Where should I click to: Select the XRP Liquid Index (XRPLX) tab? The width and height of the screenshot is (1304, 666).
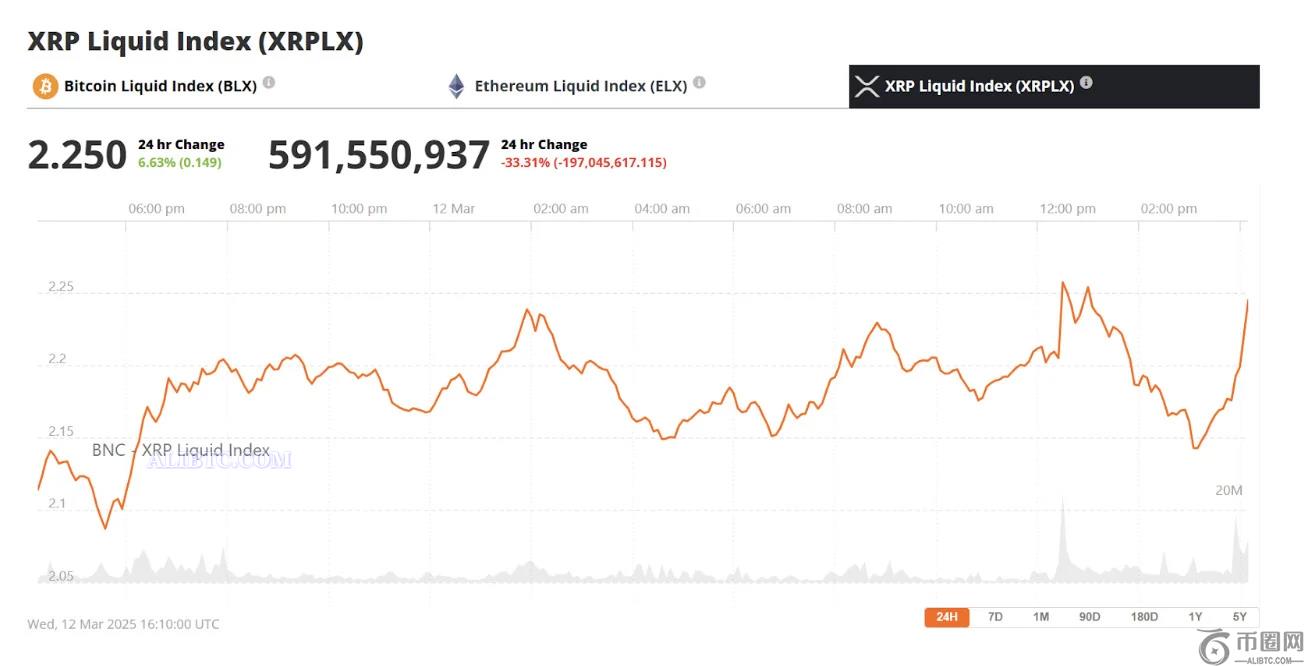click(979, 86)
